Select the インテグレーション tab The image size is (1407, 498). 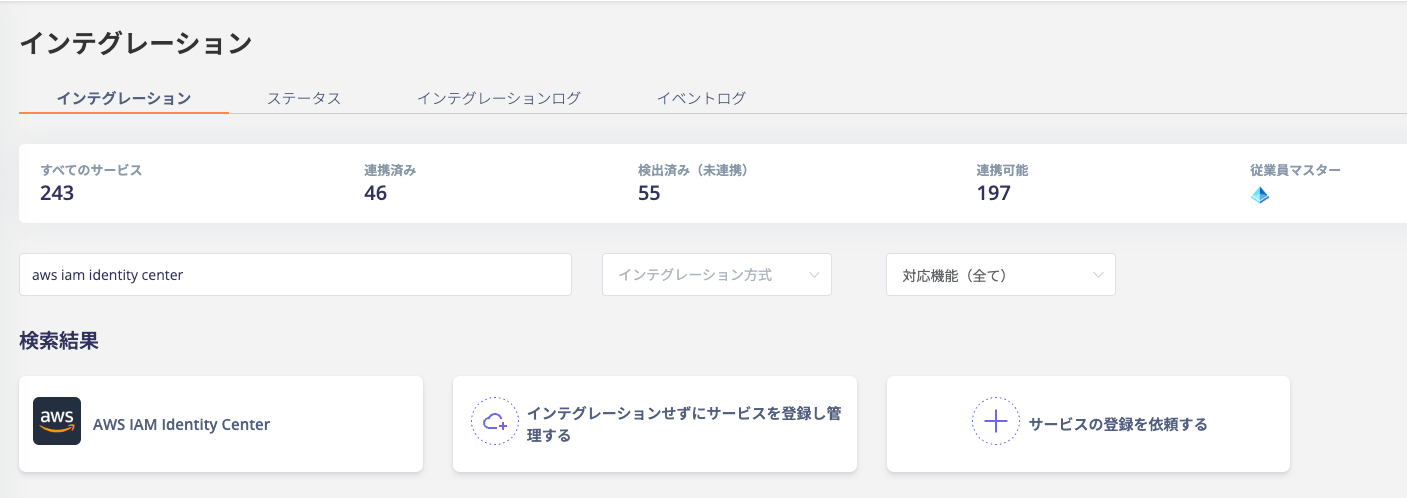point(124,98)
